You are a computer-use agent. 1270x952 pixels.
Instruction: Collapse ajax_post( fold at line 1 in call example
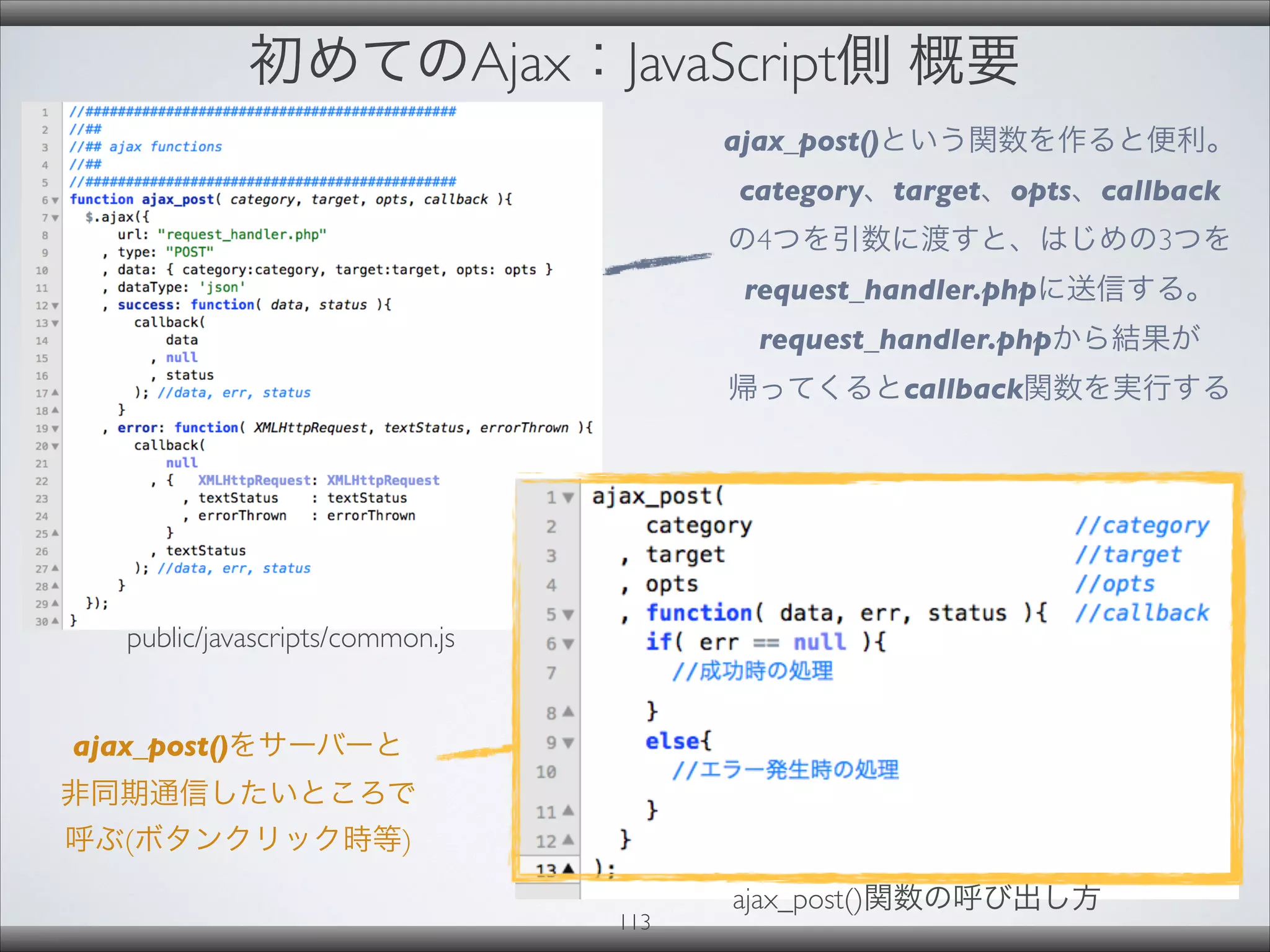point(568,498)
